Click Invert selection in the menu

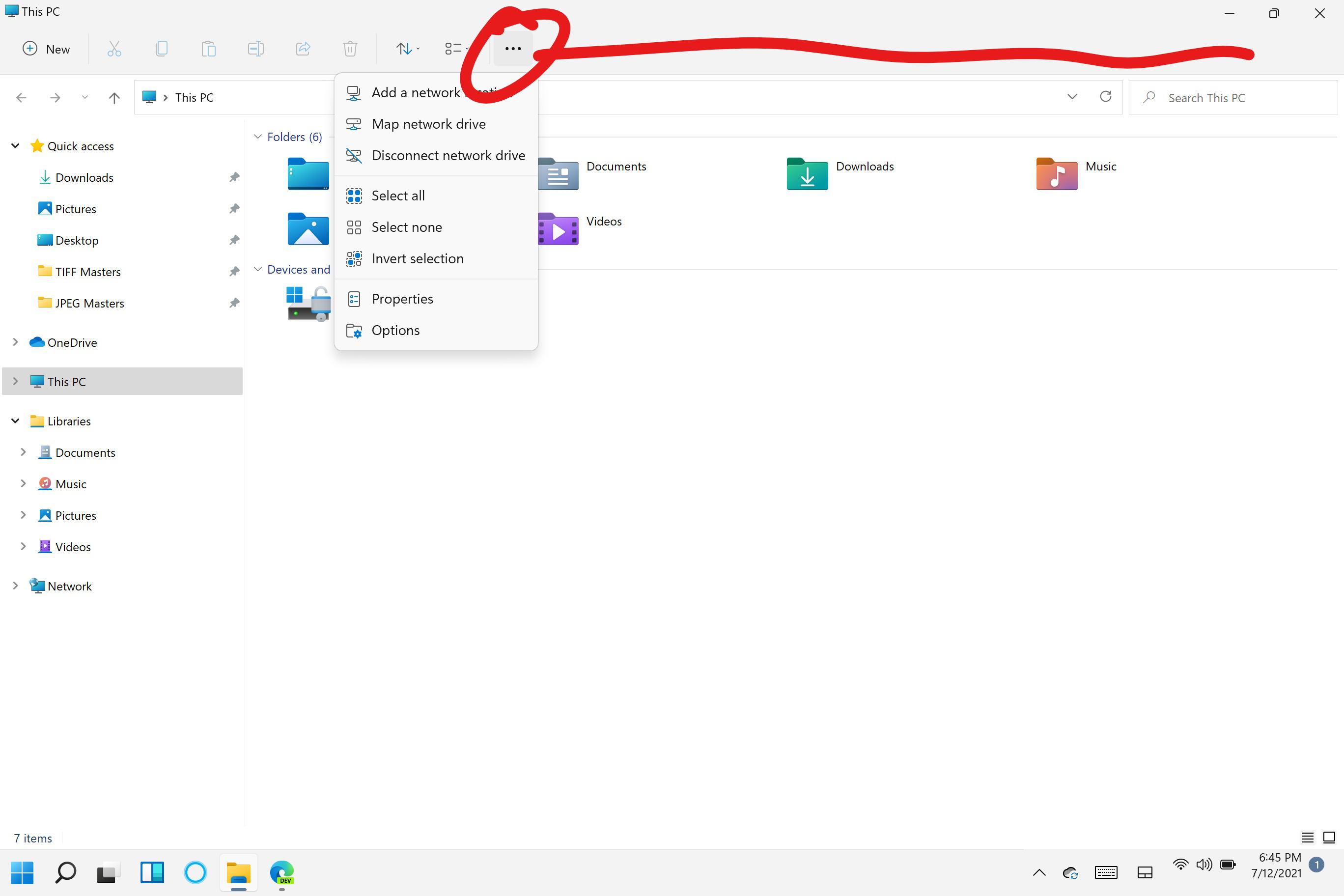point(418,258)
